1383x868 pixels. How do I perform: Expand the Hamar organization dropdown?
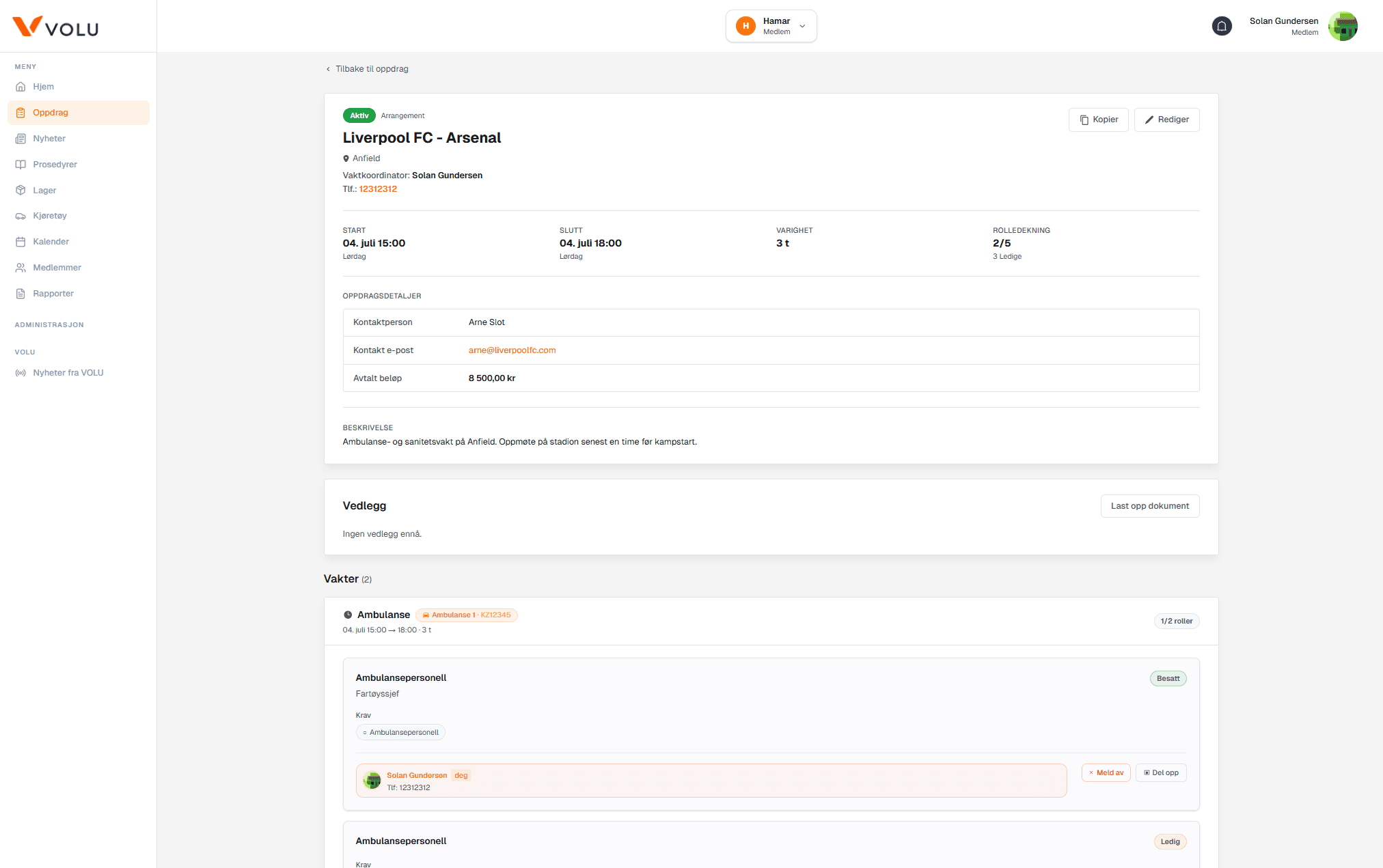click(x=771, y=26)
